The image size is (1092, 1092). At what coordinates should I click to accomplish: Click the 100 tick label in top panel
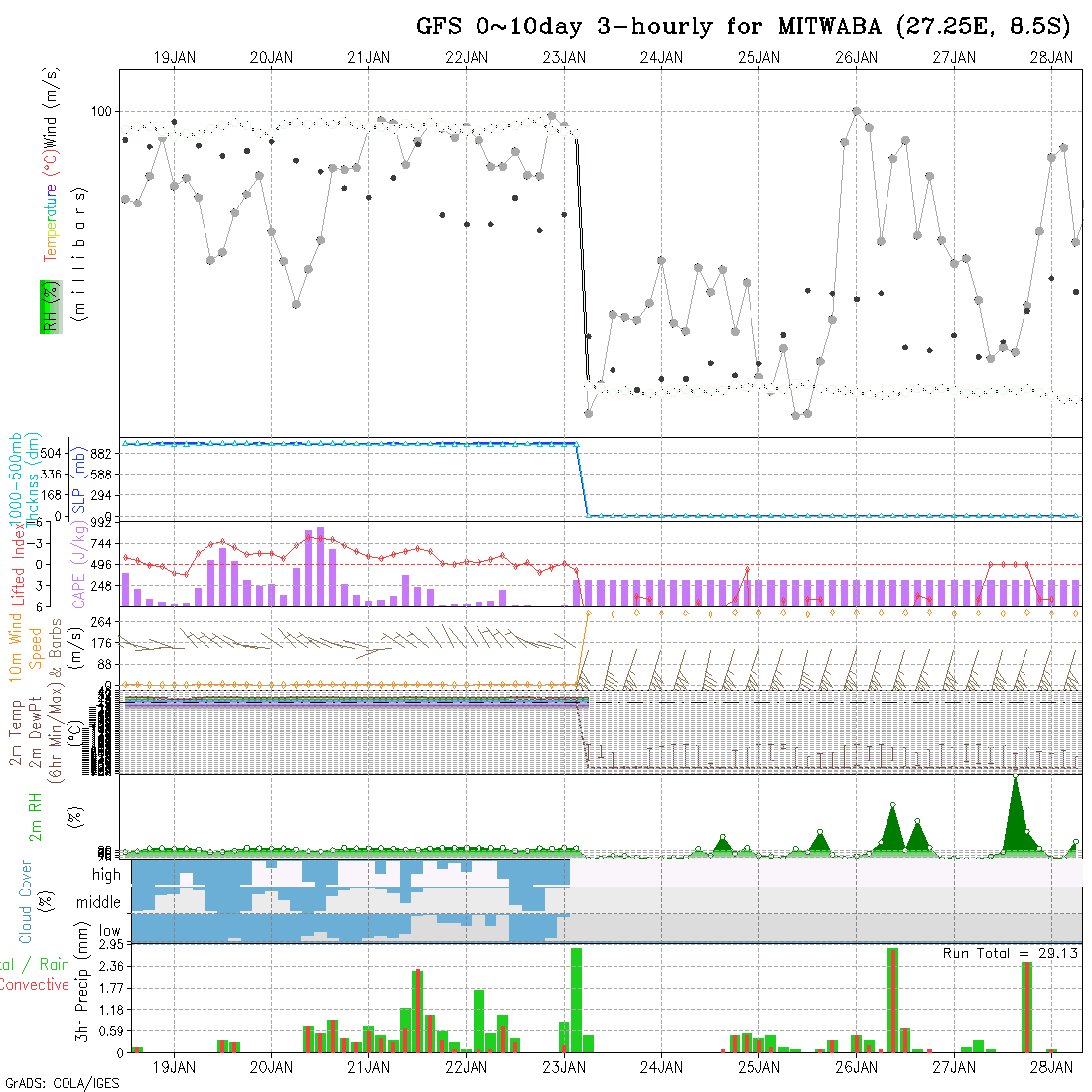pos(101,111)
